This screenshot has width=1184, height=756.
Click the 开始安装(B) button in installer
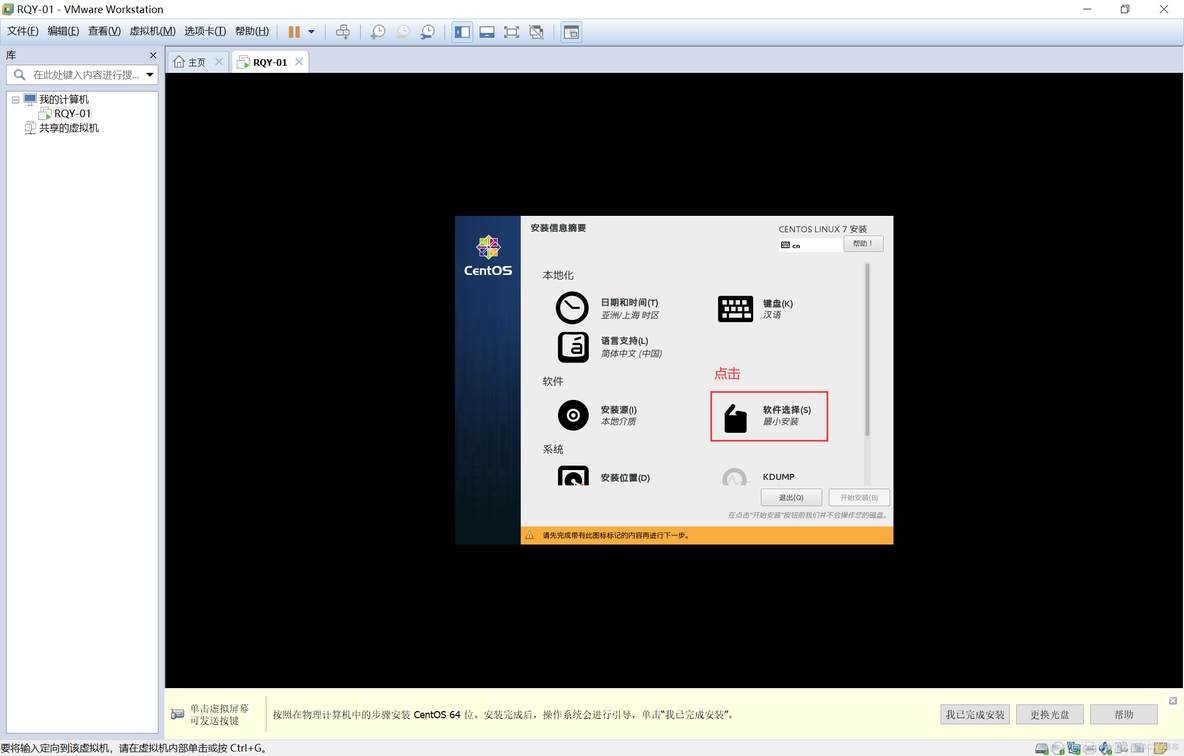pos(859,498)
